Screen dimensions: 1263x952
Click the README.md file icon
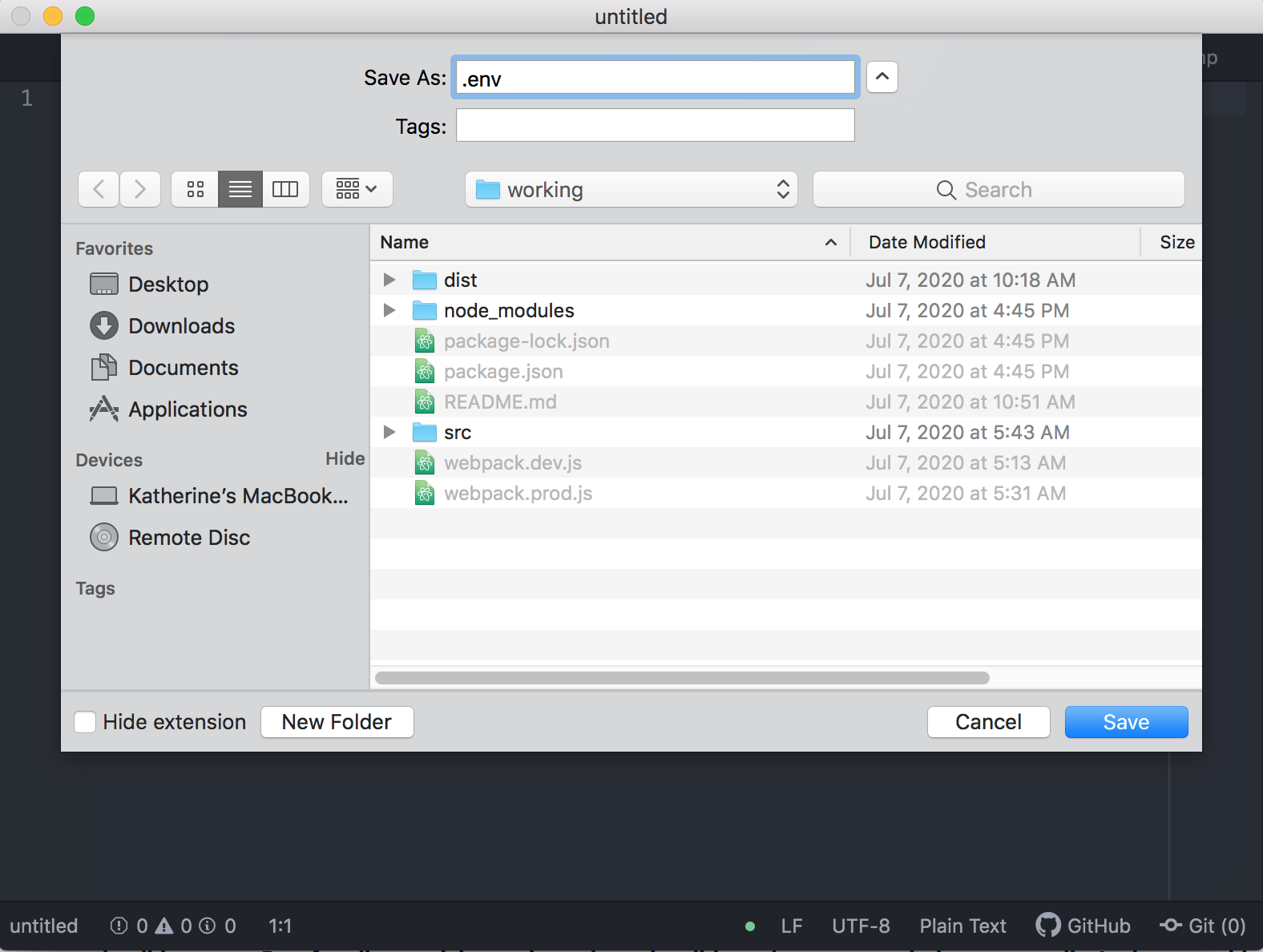click(x=425, y=401)
